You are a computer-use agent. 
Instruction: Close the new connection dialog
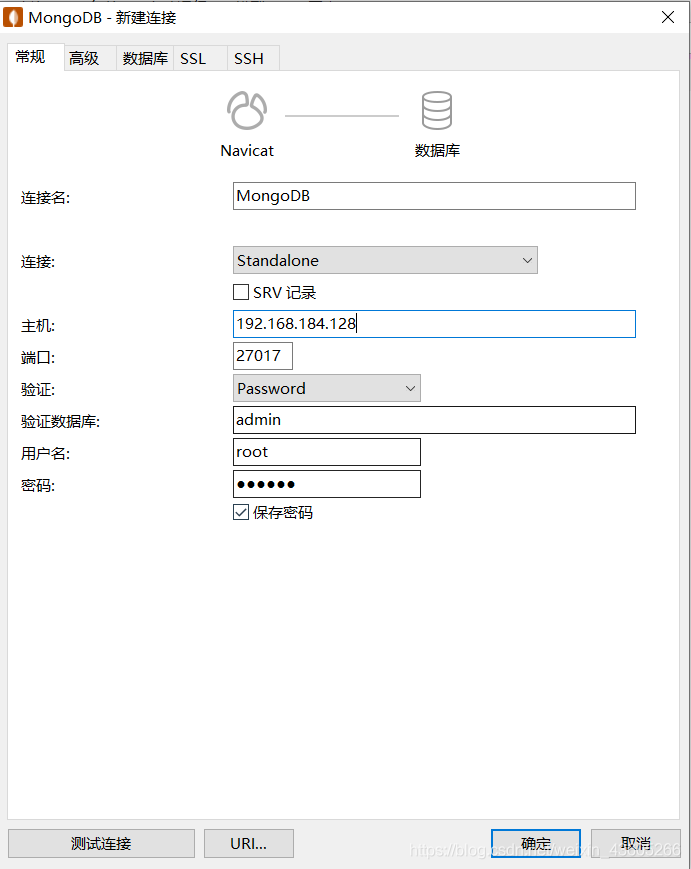pos(668,17)
